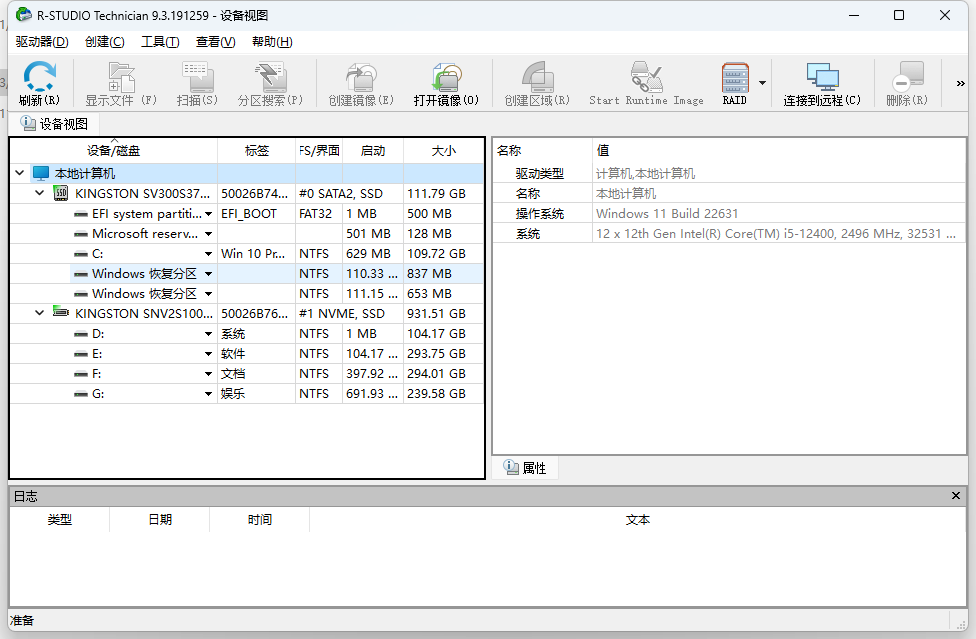Select the 653 MB Windows 恢复分区 row

click(x=247, y=294)
